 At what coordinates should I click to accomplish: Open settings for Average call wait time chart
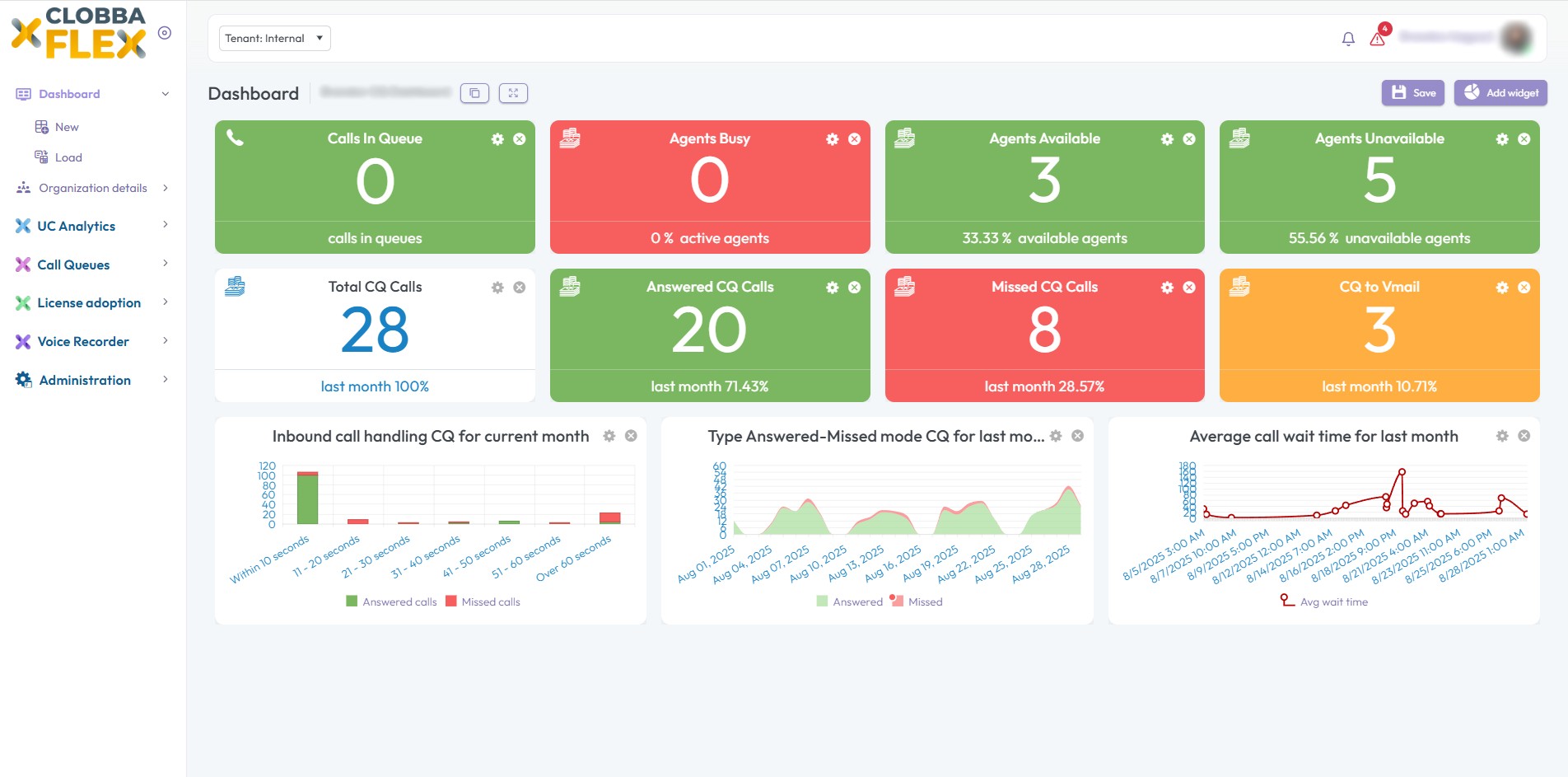[1502, 436]
